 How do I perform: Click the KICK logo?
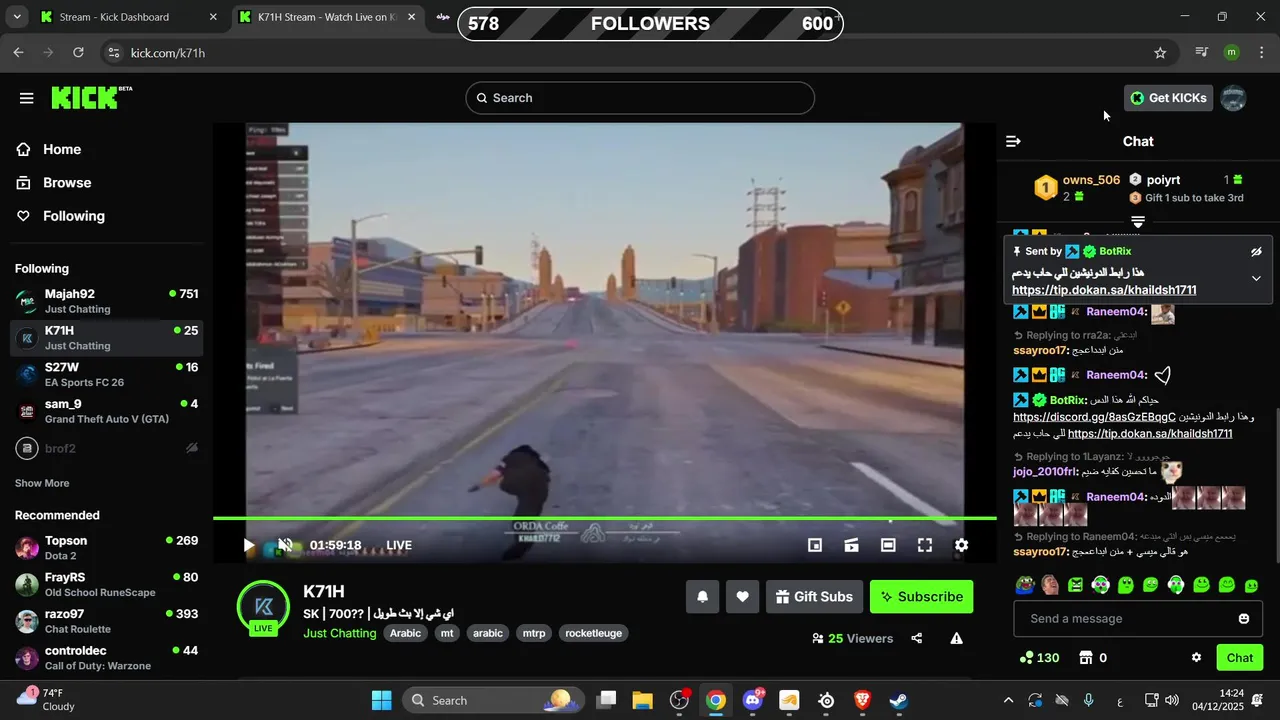click(91, 97)
